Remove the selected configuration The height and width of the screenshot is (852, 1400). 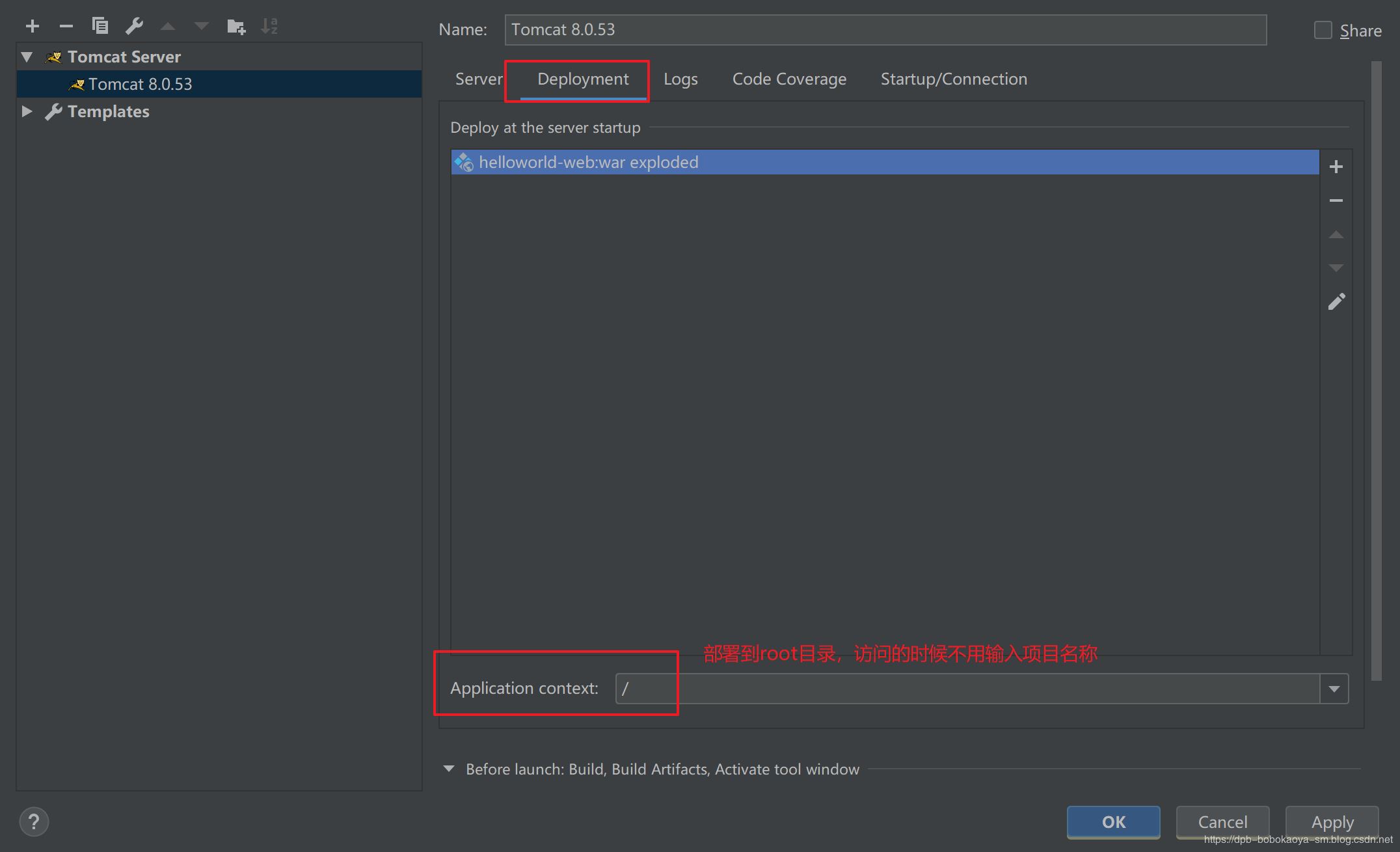point(66,26)
